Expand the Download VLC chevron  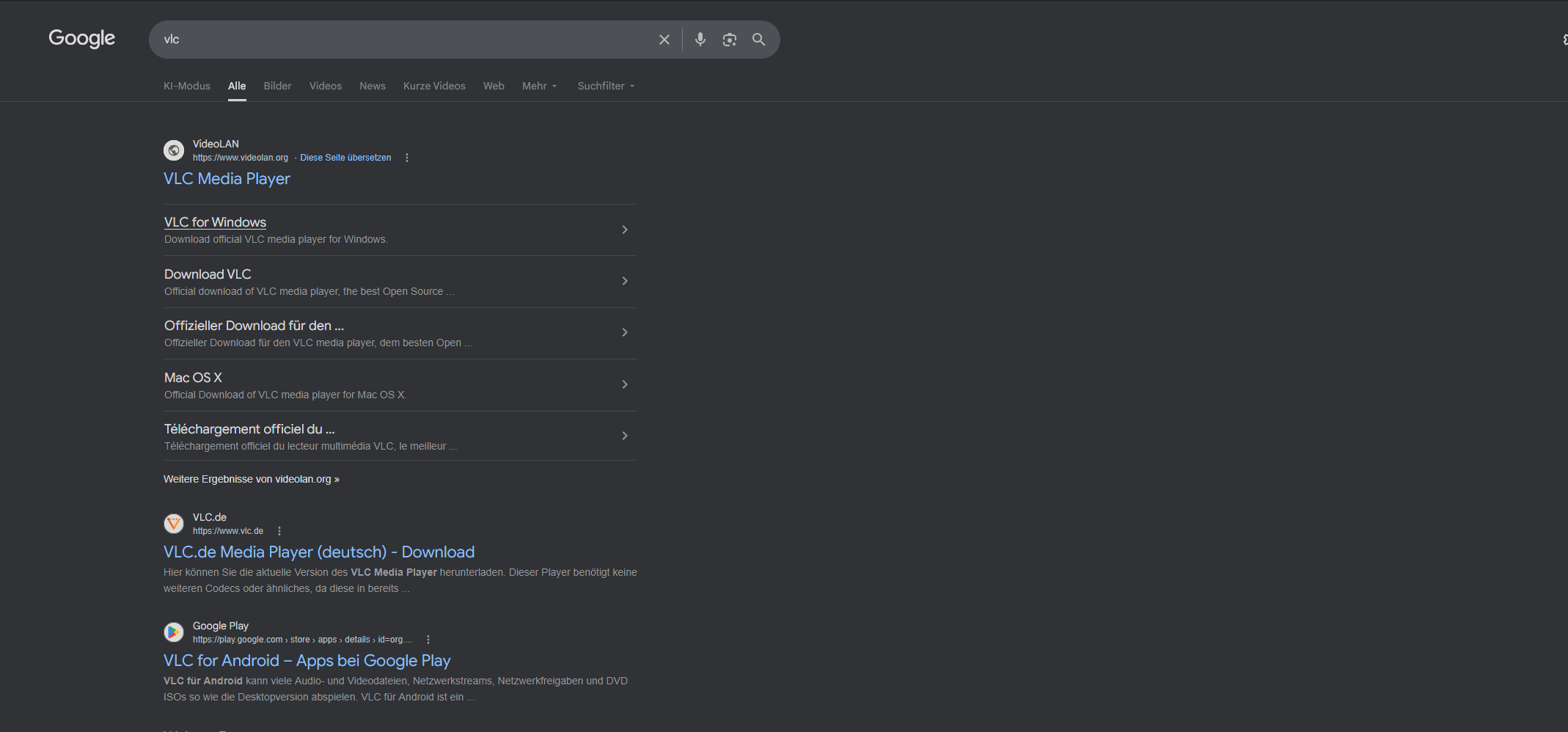pyautogui.click(x=625, y=281)
